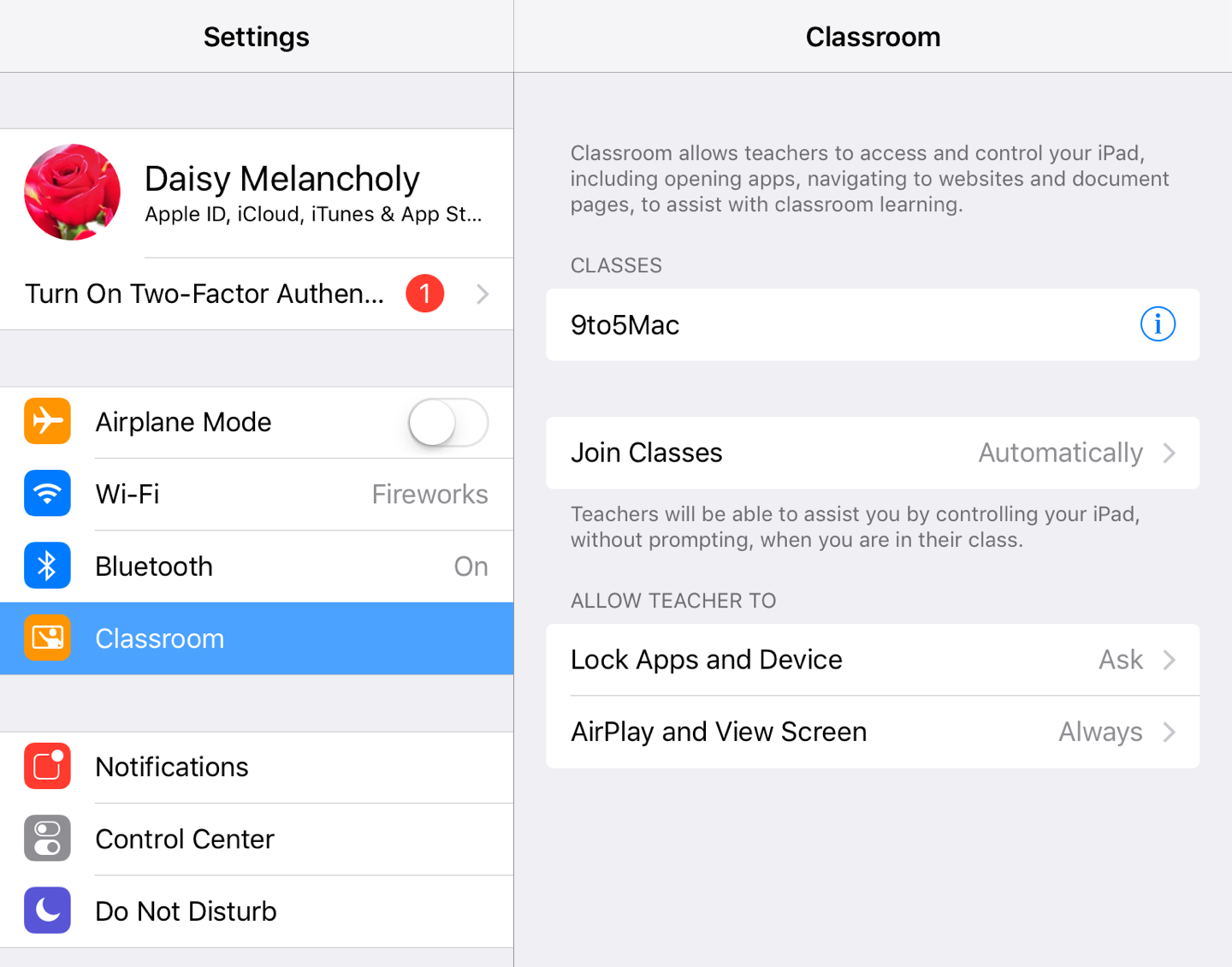Screen dimensions: 1232x967
Task: Select the Classroom row in Settings
Action: coord(257,638)
